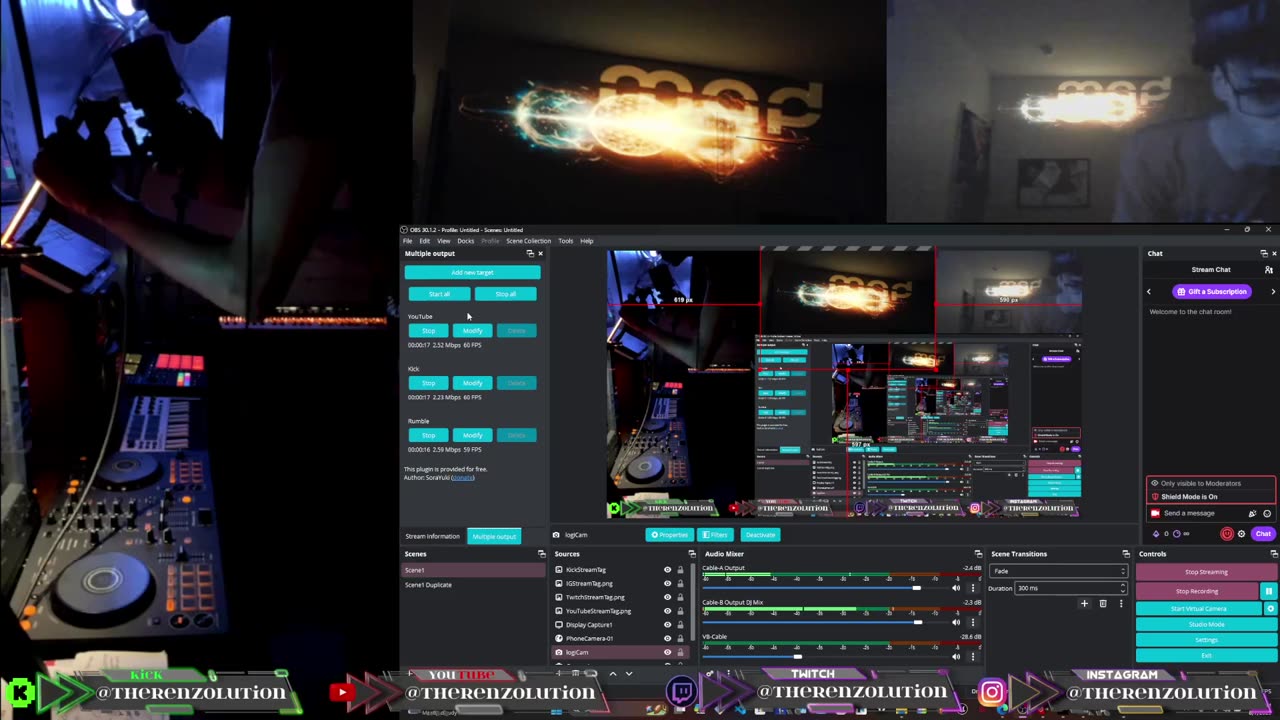Hide the TwitchStreamTag.png source
The image size is (1280, 720).
click(667, 597)
